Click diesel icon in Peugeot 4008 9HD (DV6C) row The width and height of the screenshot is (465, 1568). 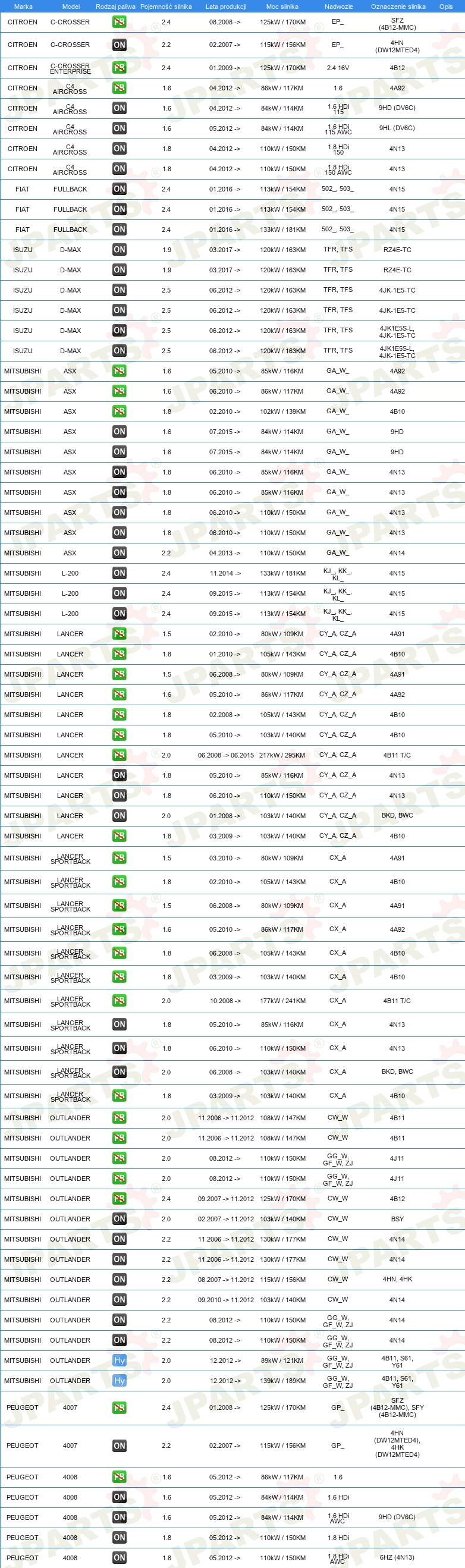pos(120,1517)
